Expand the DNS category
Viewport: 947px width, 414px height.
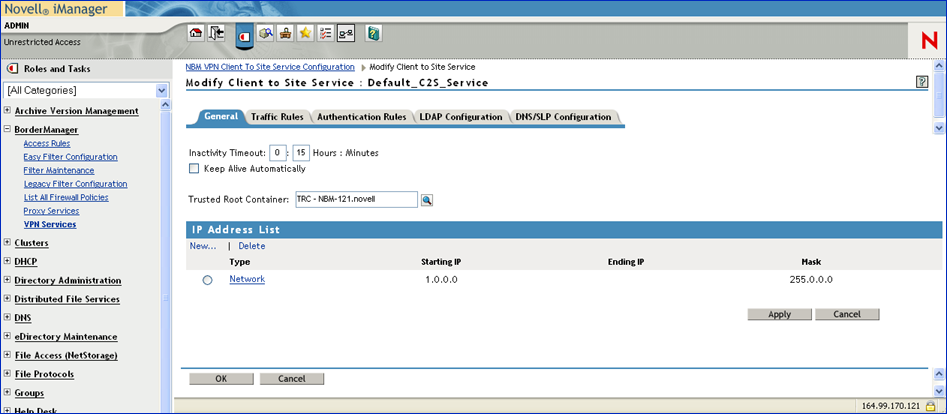7,317
